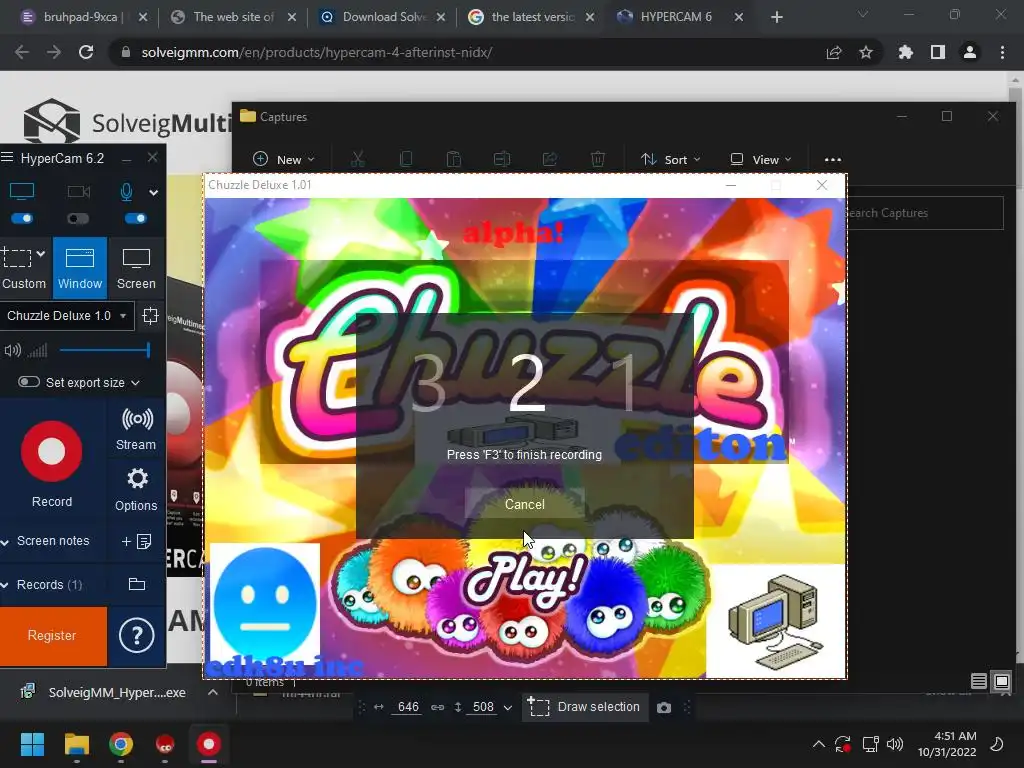Click the orange Register button

52,635
